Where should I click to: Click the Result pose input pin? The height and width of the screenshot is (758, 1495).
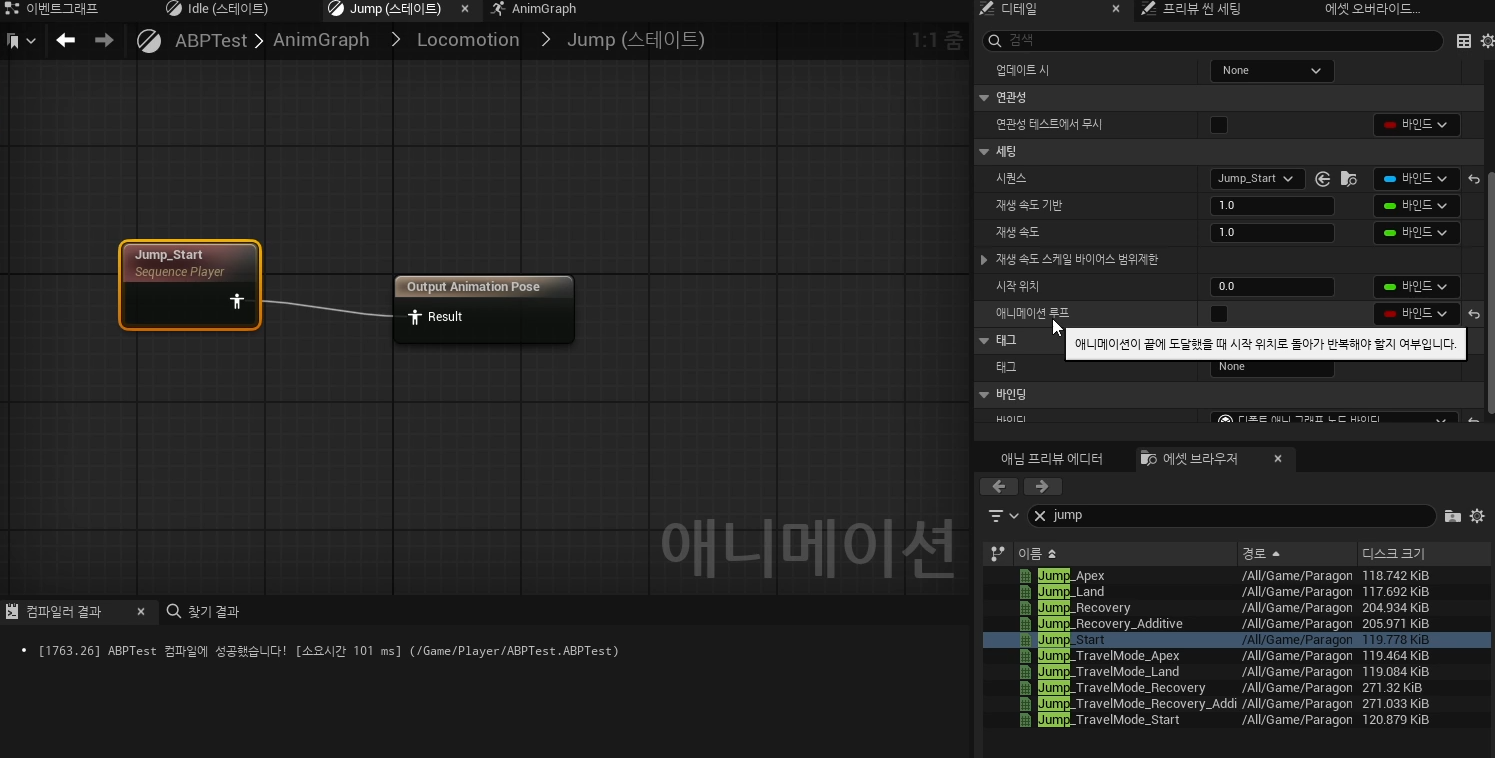pos(416,317)
